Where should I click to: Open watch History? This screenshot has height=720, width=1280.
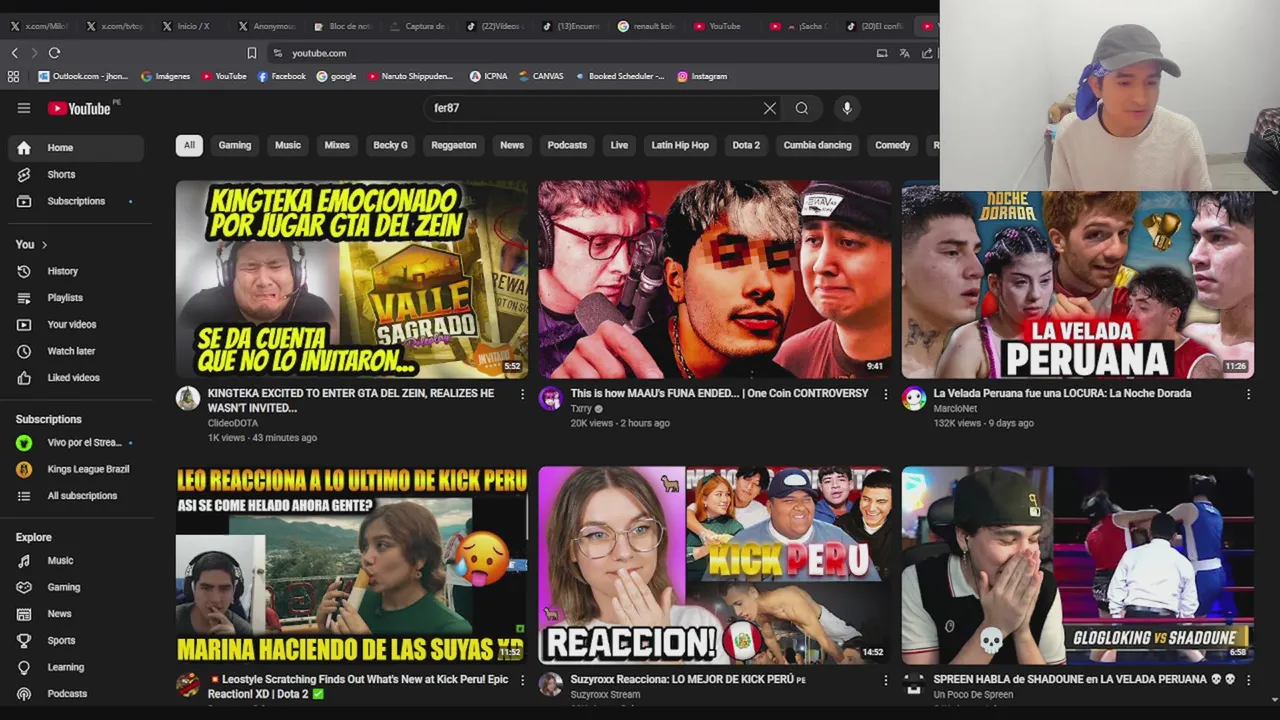point(76,271)
